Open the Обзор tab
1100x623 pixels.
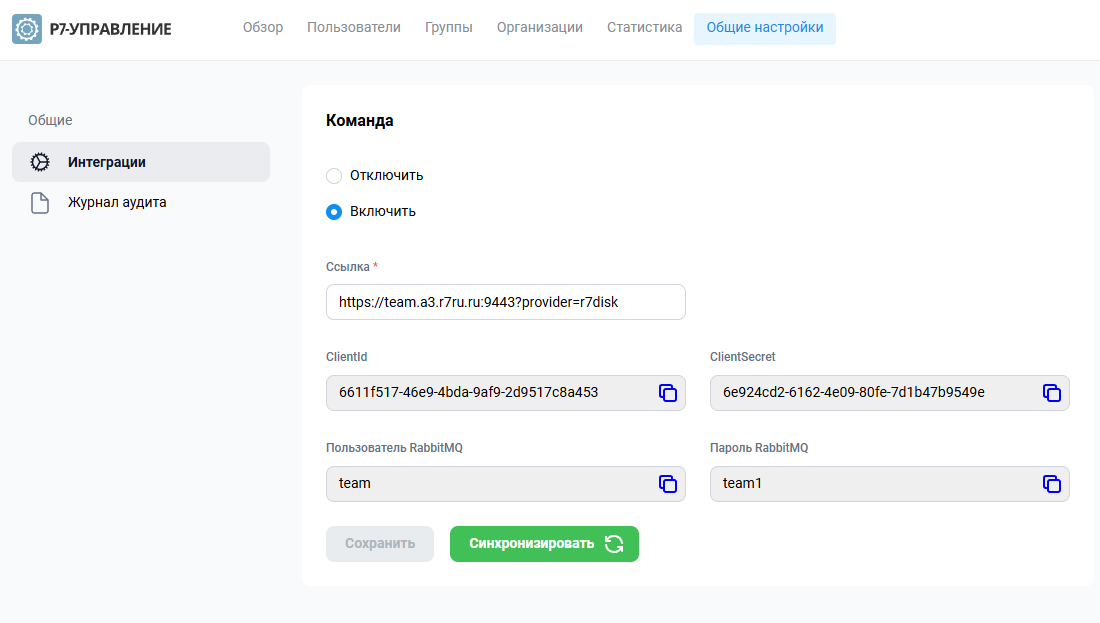263,28
